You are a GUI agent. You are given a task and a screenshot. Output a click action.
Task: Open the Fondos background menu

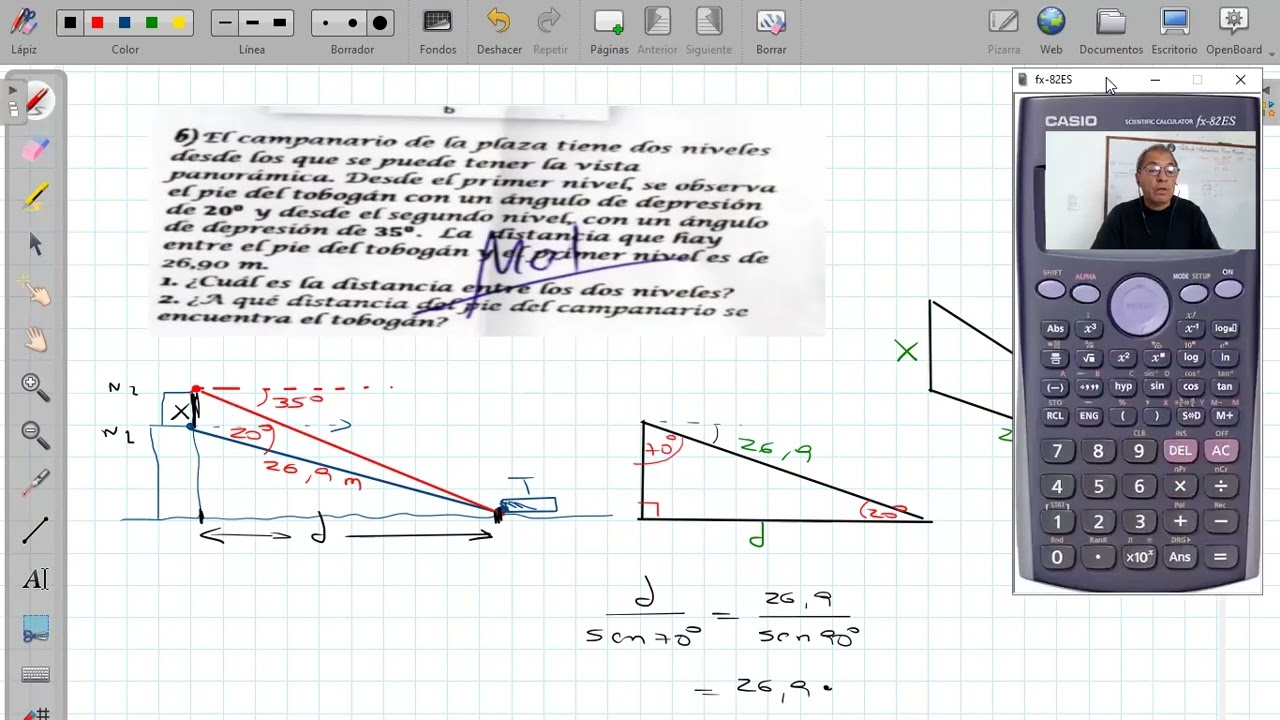coord(438,30)
